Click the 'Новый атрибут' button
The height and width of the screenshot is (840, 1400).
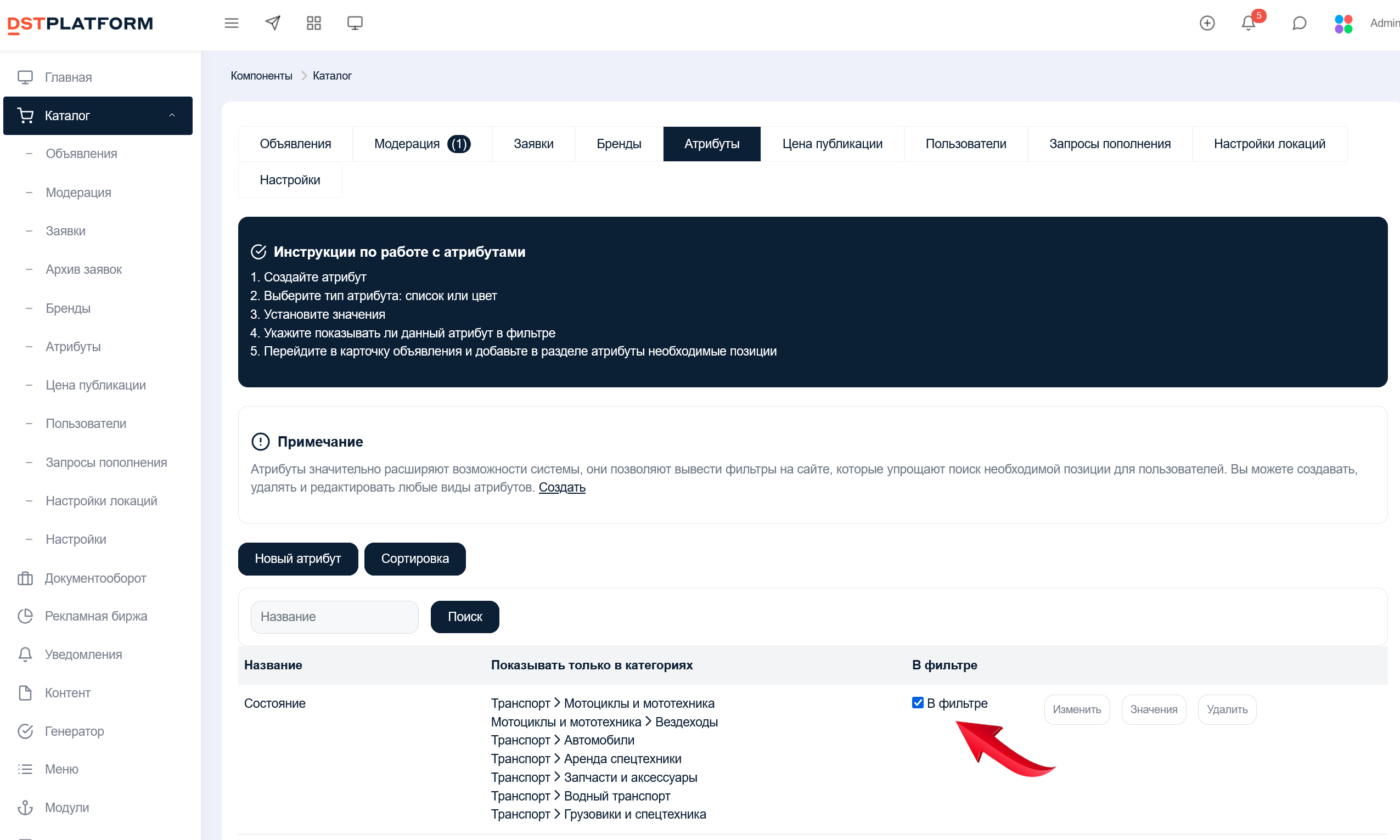pyautogui.click(x=298, y=559)
